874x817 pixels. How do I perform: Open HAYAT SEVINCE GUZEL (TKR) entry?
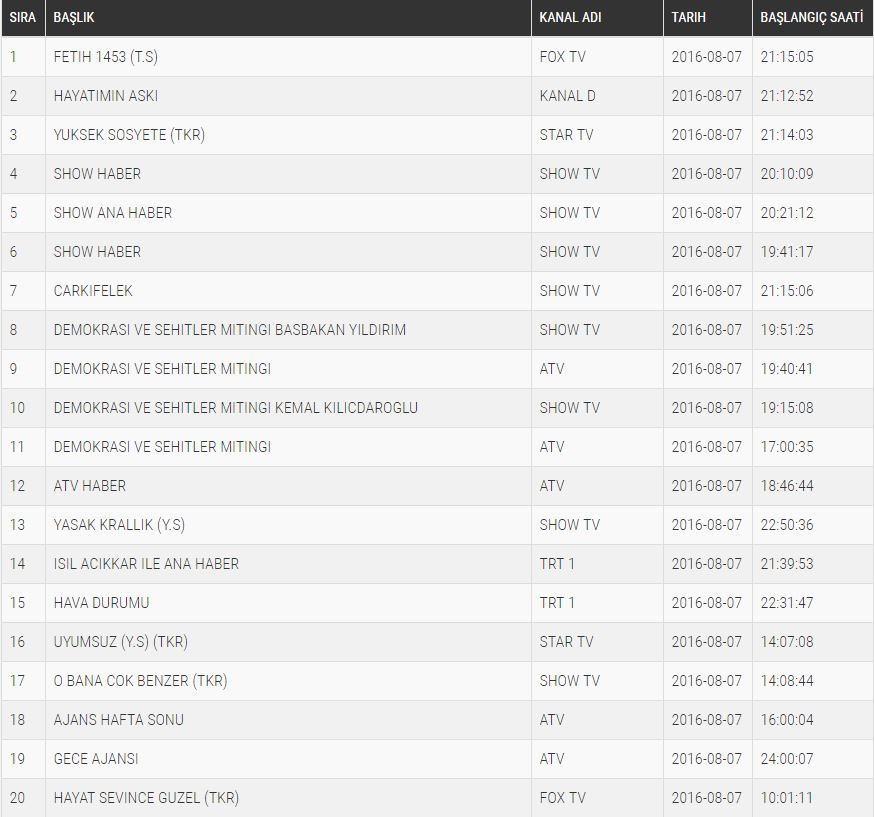tap(146, 798)
